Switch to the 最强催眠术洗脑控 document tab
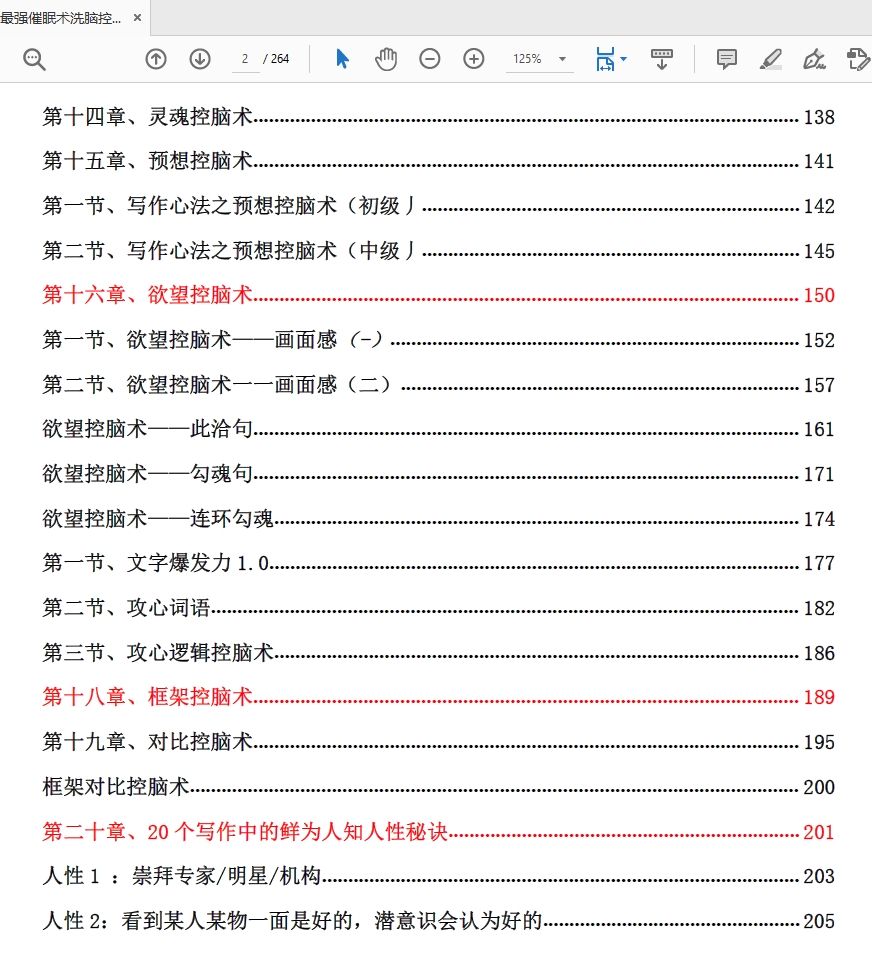872x957 pixels. pos(62,18)
